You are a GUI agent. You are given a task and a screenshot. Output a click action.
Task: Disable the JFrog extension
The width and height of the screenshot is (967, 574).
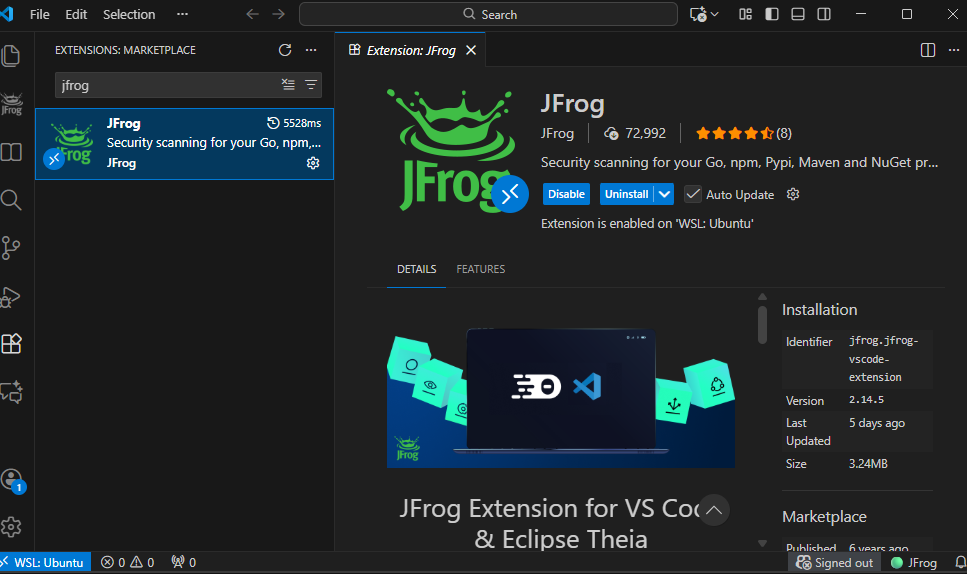(566, 194)
